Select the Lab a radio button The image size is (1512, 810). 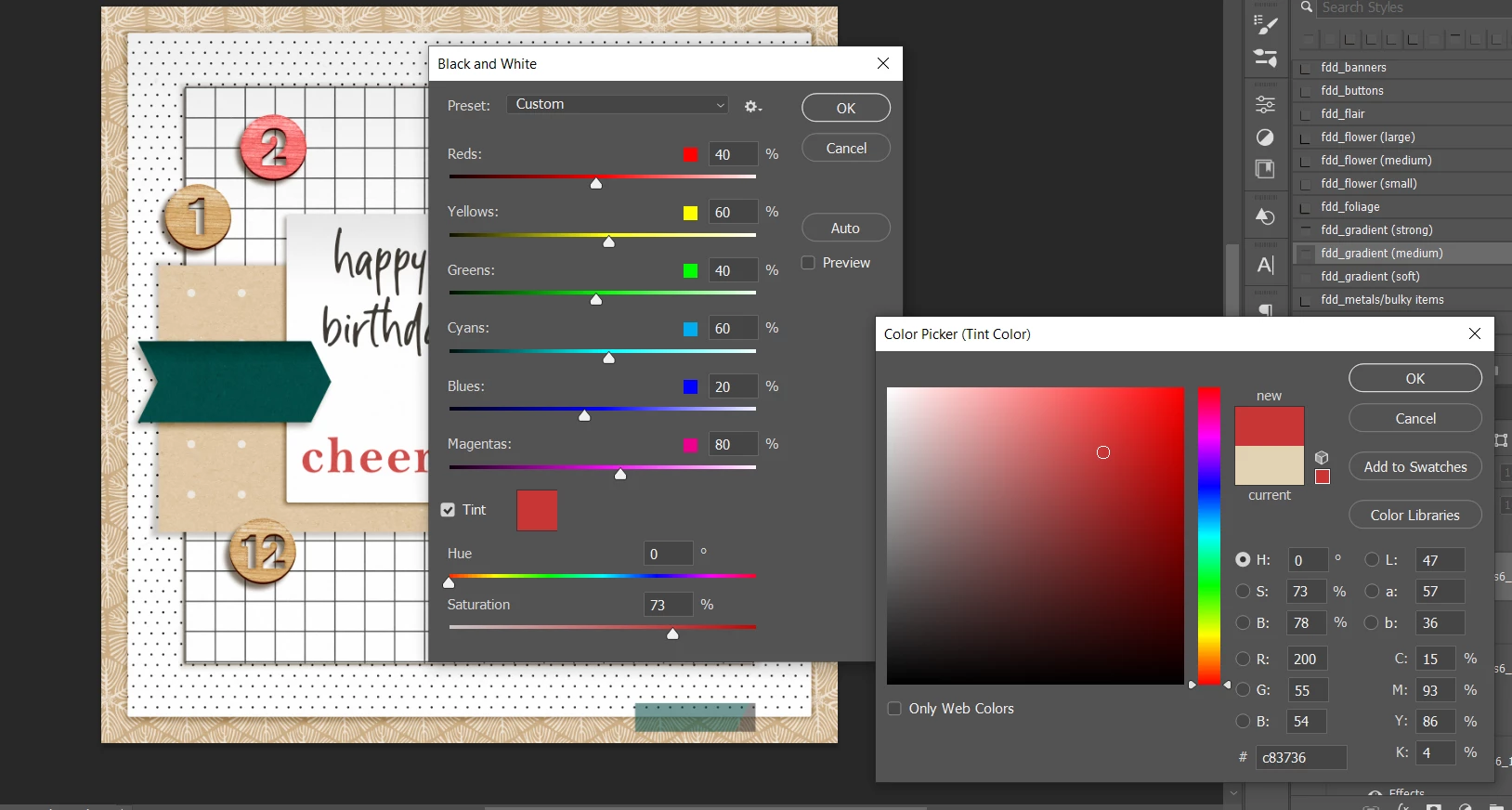tap(1372, 592)
